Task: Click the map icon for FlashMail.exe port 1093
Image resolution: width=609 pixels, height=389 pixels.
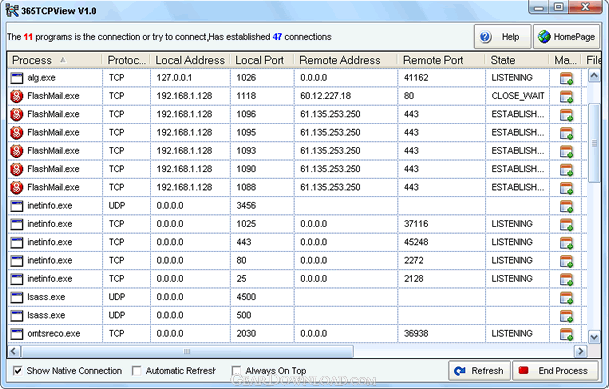Action: tap(566, 151)
